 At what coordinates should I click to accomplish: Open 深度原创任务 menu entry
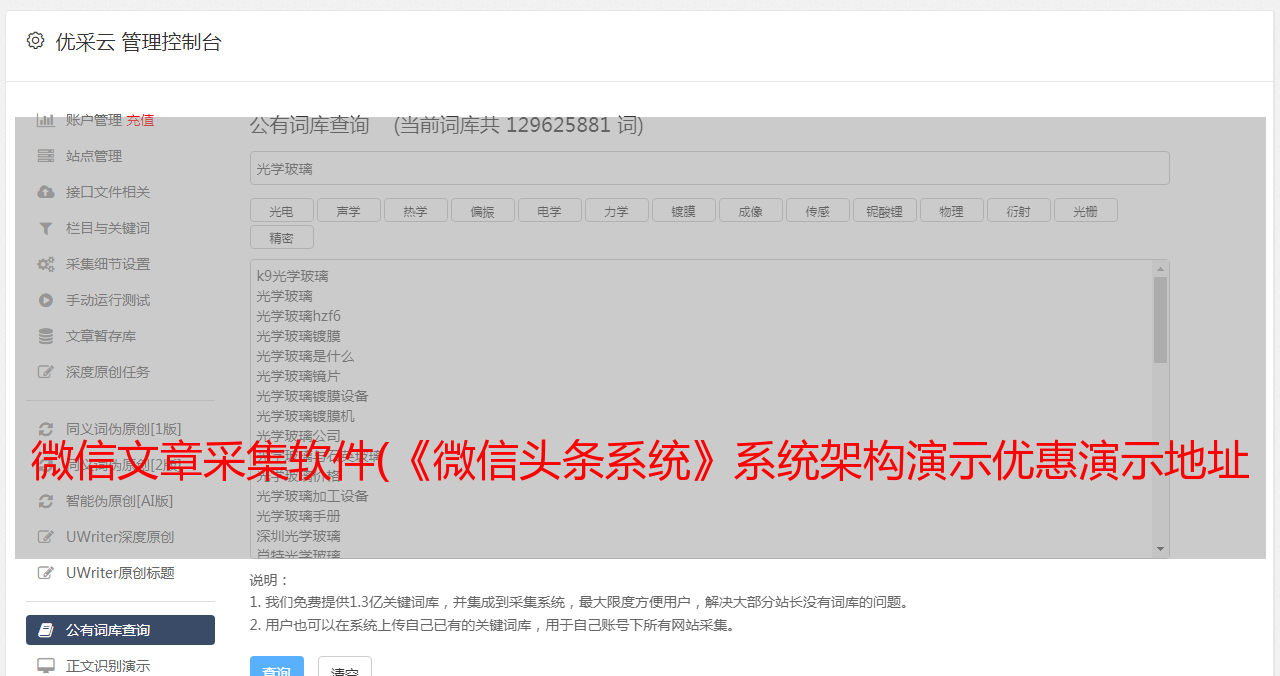pos(108,372)
